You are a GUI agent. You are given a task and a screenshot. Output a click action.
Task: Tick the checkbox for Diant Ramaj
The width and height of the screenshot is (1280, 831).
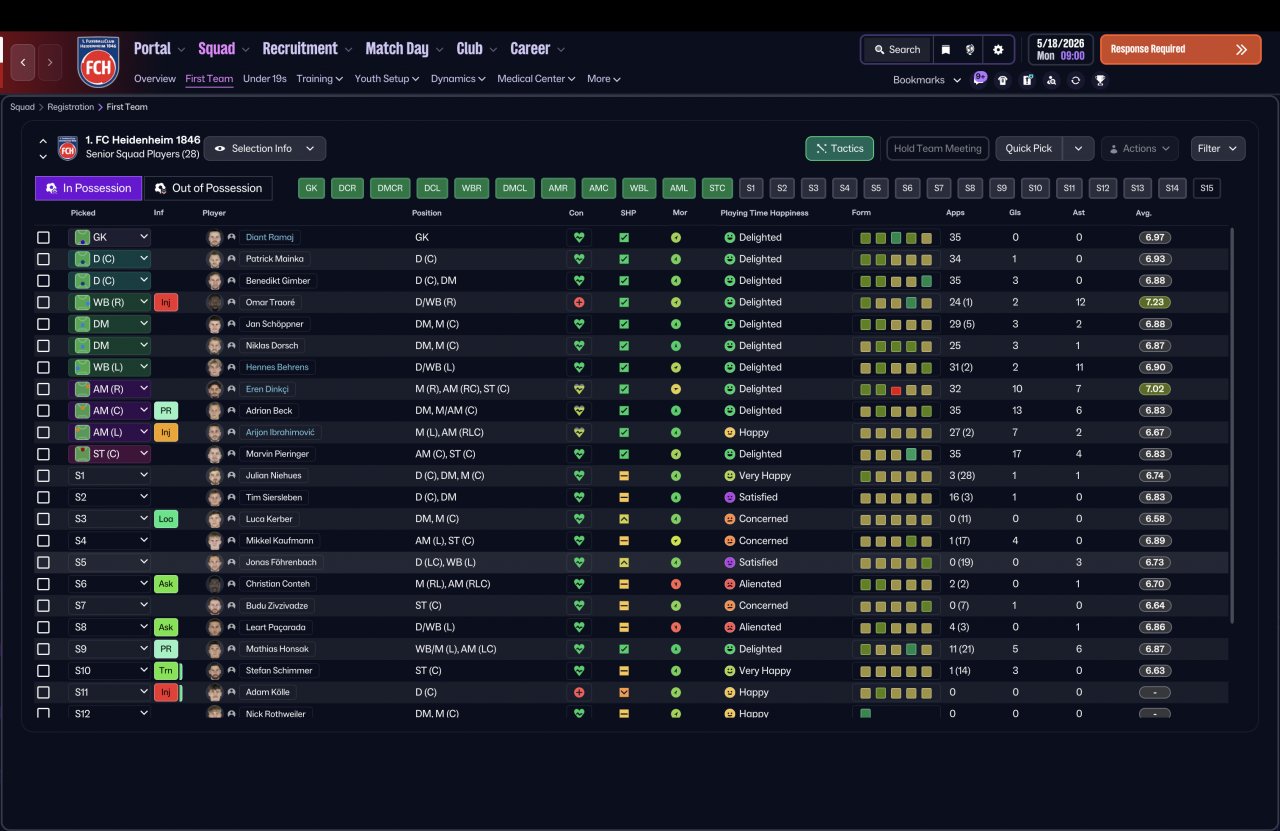pyautogui.click(x=43, y=238)
